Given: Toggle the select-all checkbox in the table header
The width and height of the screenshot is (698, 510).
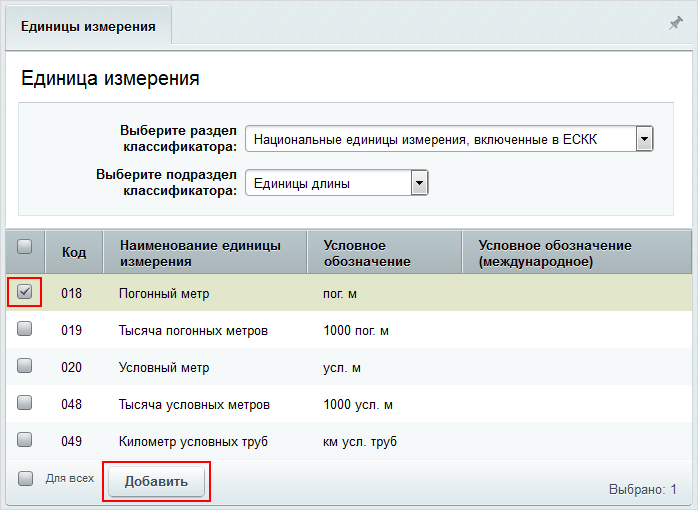Looking at the screenshot, I should pyautogui.click(x=24, y=247).
